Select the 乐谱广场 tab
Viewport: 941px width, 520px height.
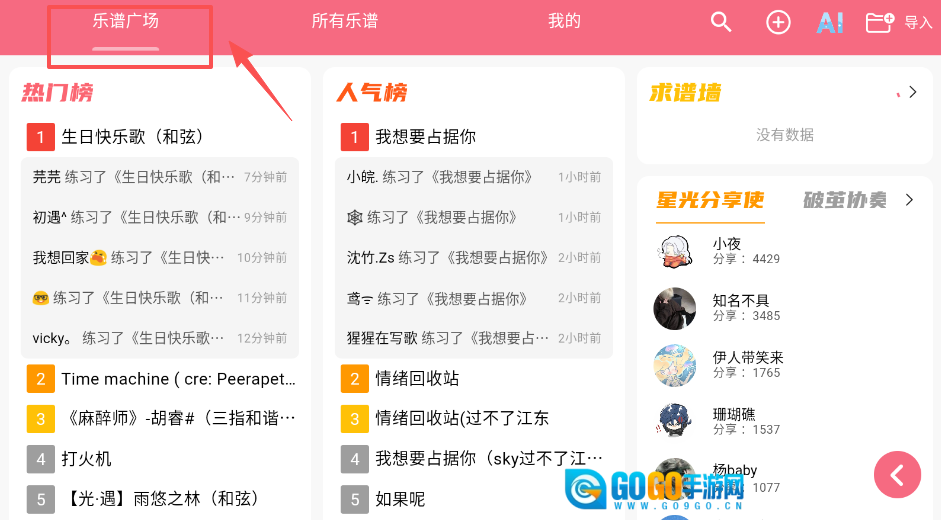[x=125, y=21]
